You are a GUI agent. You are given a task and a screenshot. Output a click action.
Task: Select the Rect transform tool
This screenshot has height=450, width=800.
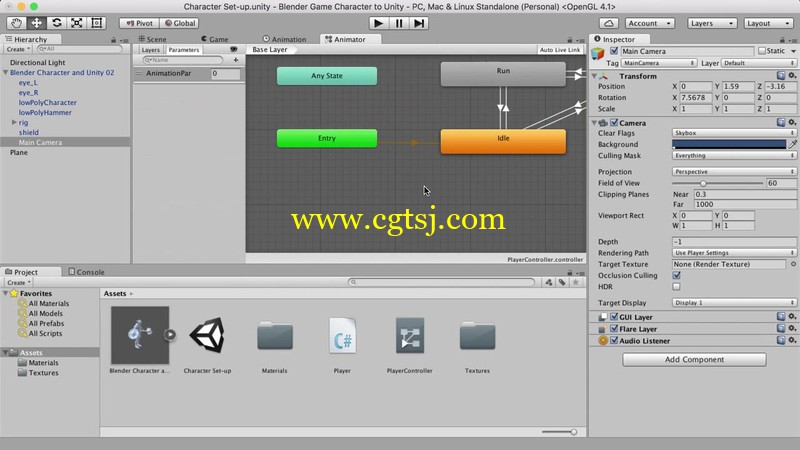[96, 23]
